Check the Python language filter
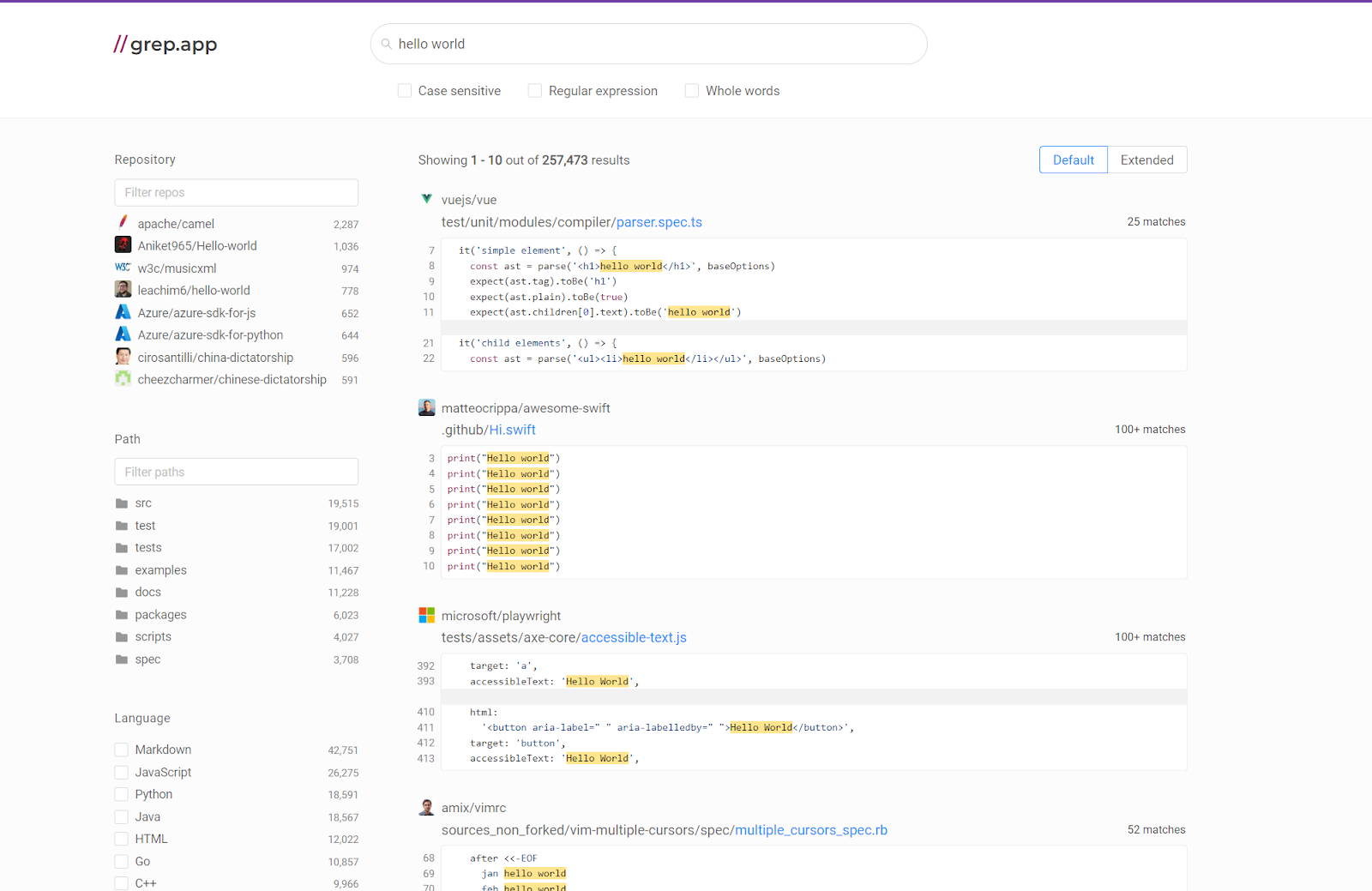Viewport: 1372px width, 891px height. pos(122,794)
